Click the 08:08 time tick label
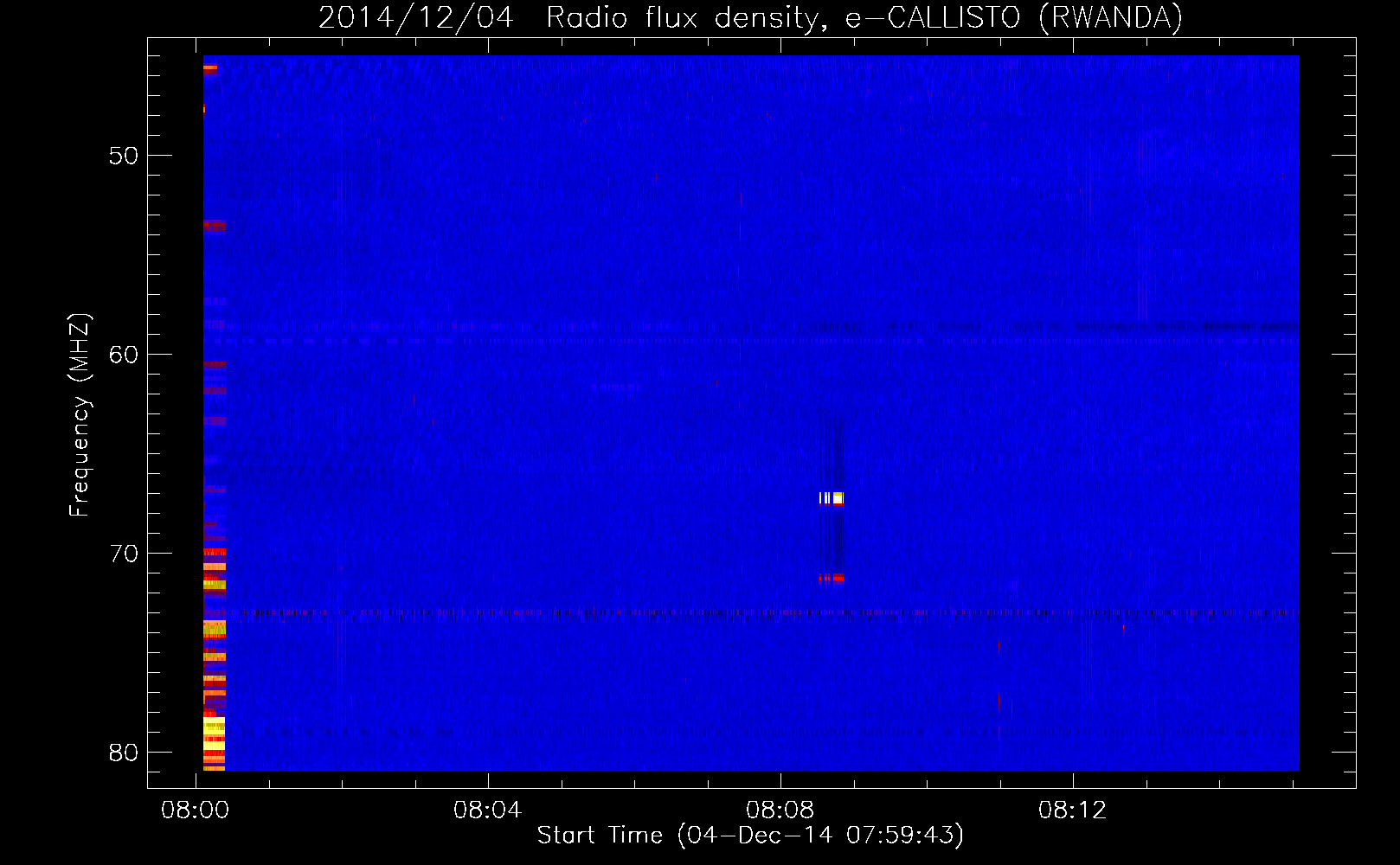The width and height of the screenshot is (1400, 865). [780, 811]
